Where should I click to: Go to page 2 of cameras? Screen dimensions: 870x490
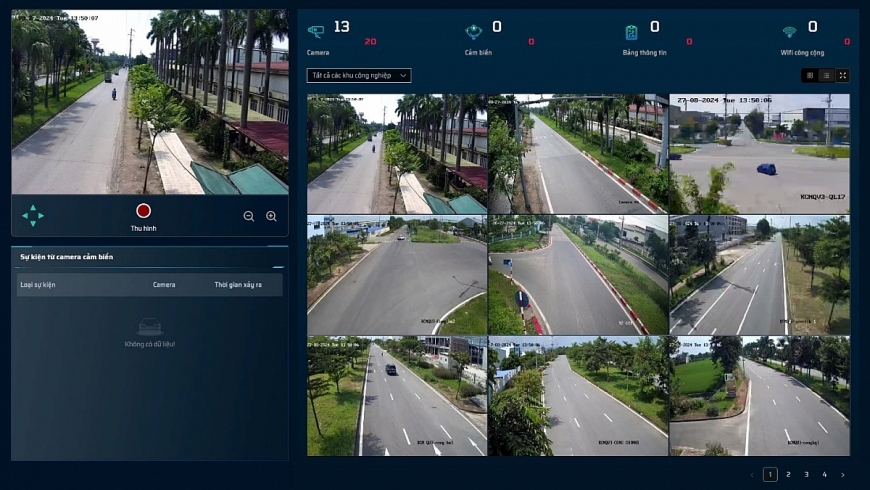click(x=788, y=474)
